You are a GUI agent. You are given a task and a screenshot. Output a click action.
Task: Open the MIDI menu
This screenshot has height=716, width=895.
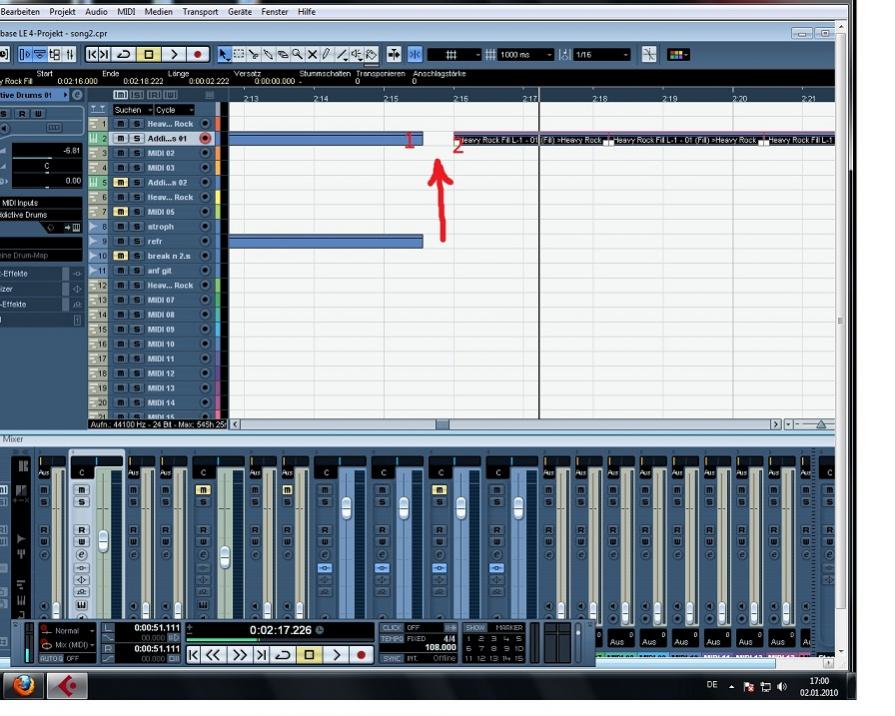126,11
